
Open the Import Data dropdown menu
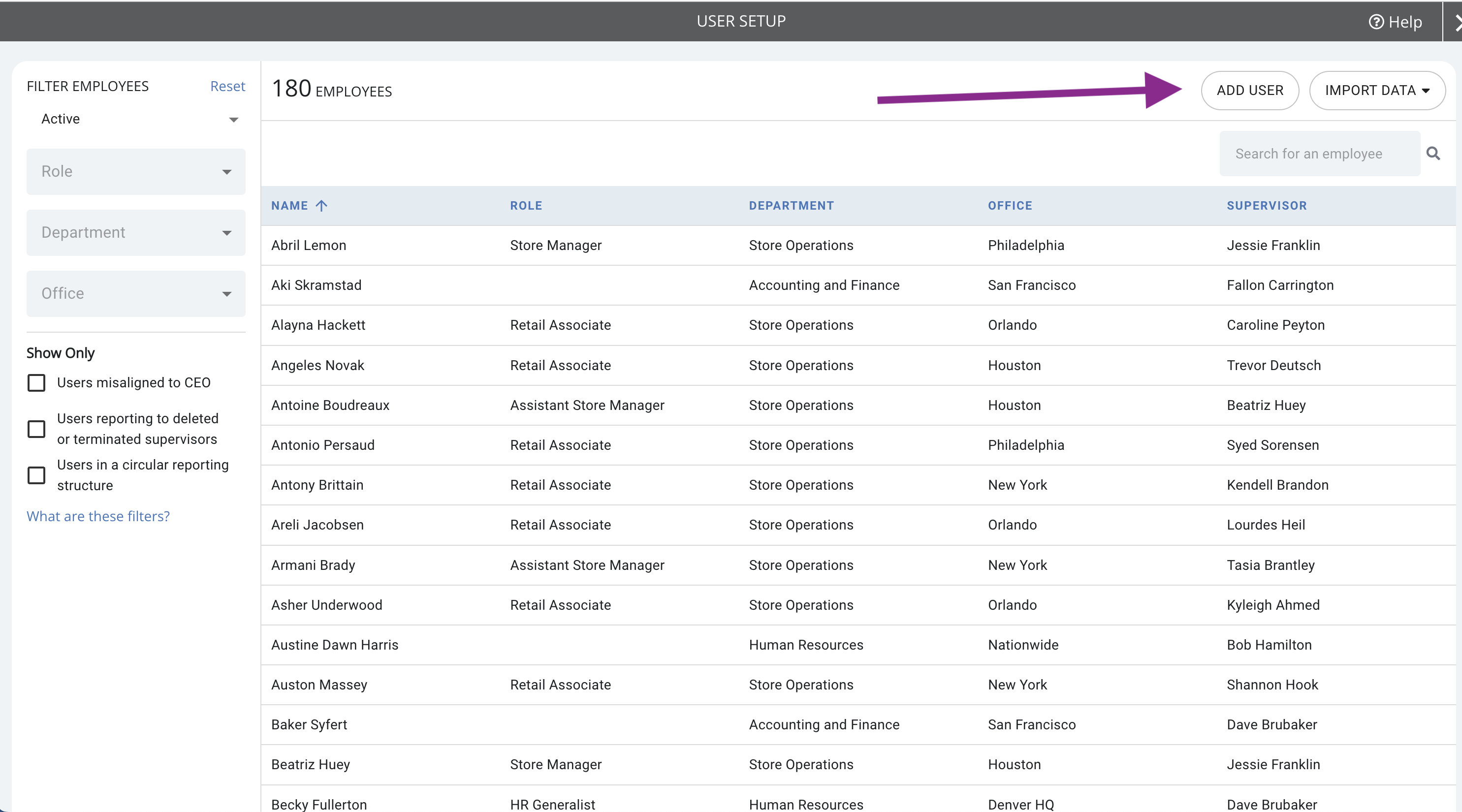(1377, 90)
